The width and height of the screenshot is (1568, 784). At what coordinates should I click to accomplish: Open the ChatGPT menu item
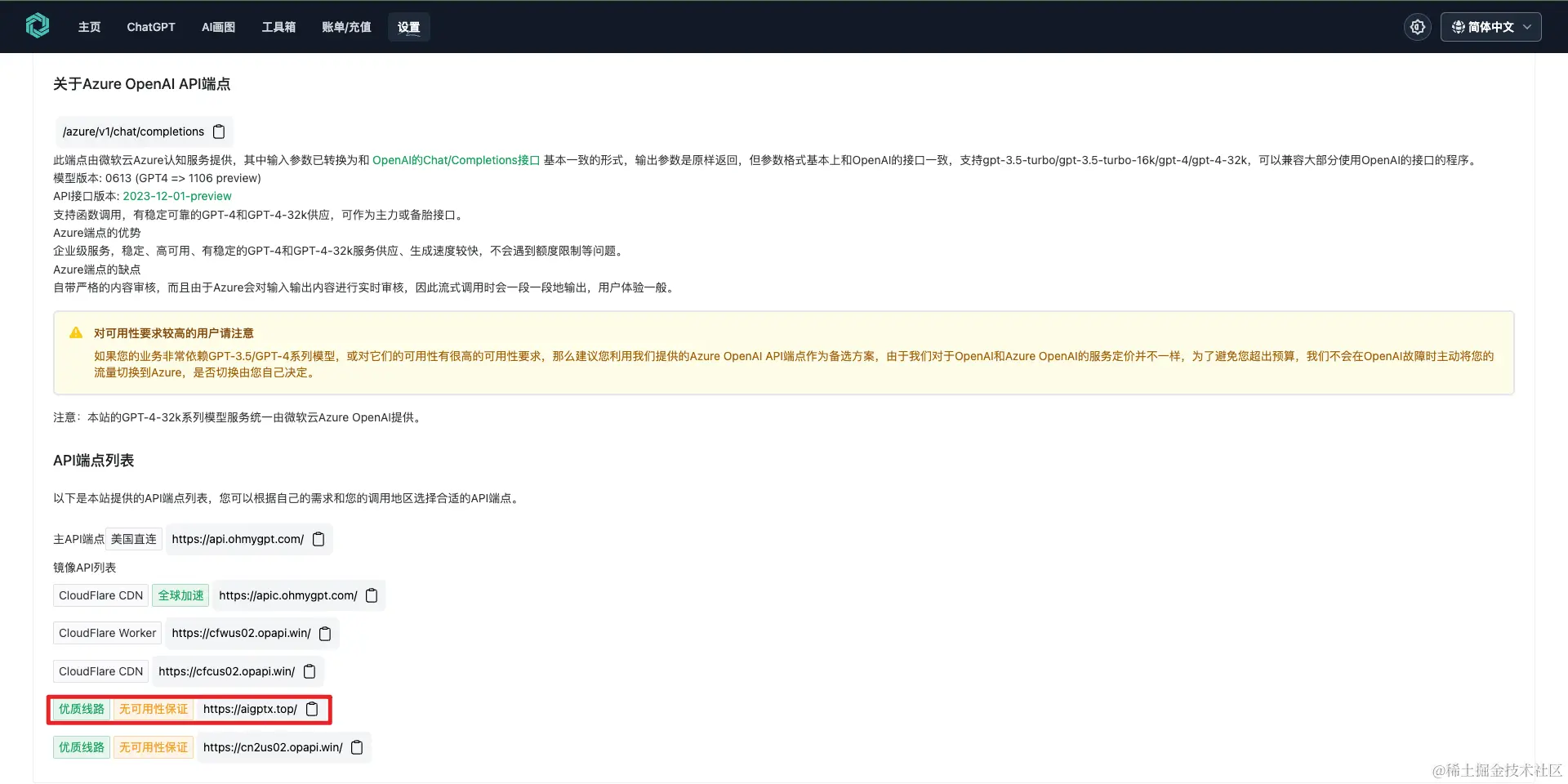151,27
